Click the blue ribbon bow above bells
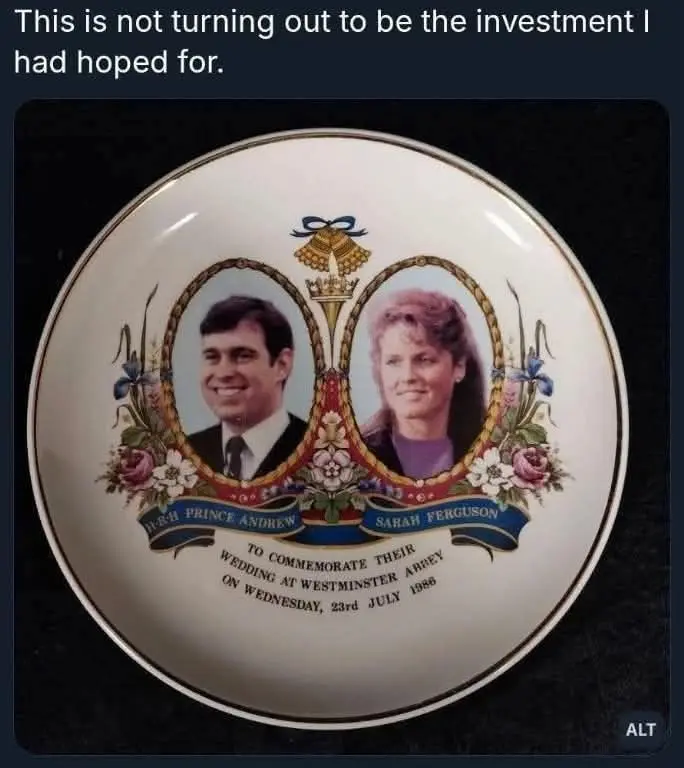The image size is (684, 768). pos(332,224)
